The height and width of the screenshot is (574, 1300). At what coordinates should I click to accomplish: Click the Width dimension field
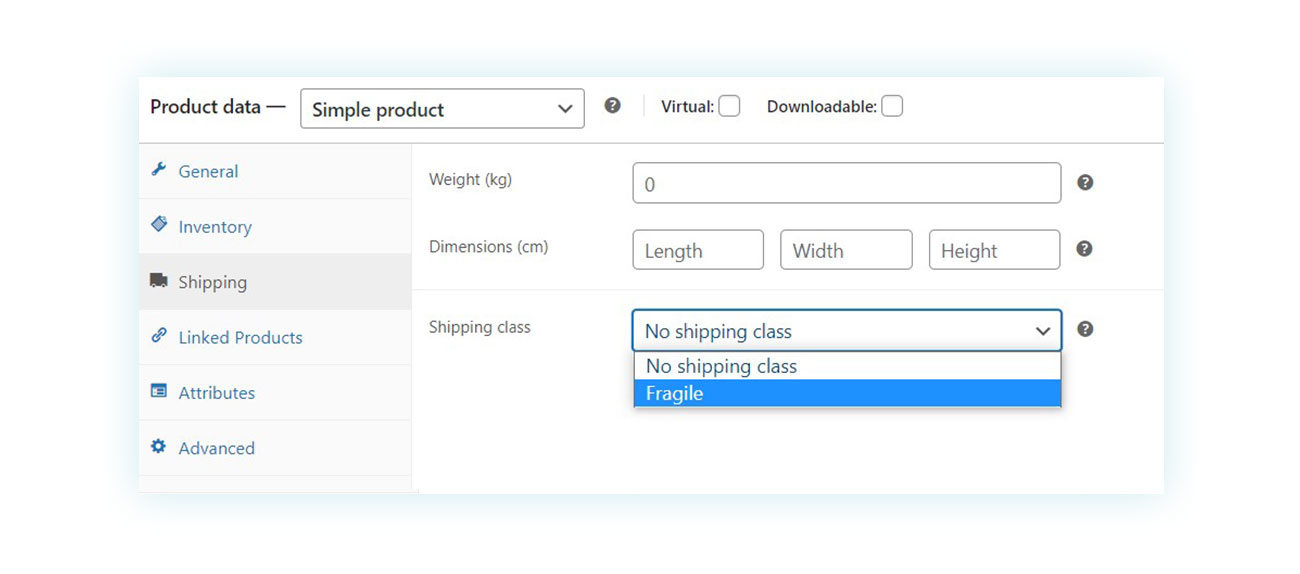(846, 250)
